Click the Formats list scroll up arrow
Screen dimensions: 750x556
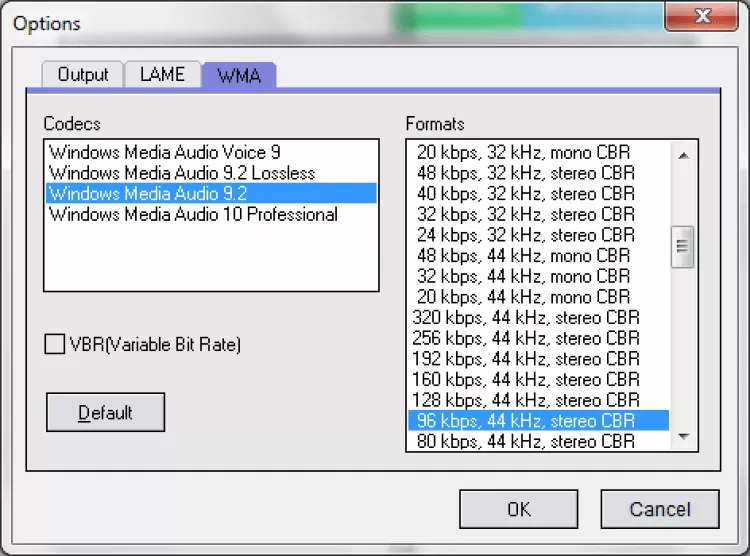tap(684, 155)
